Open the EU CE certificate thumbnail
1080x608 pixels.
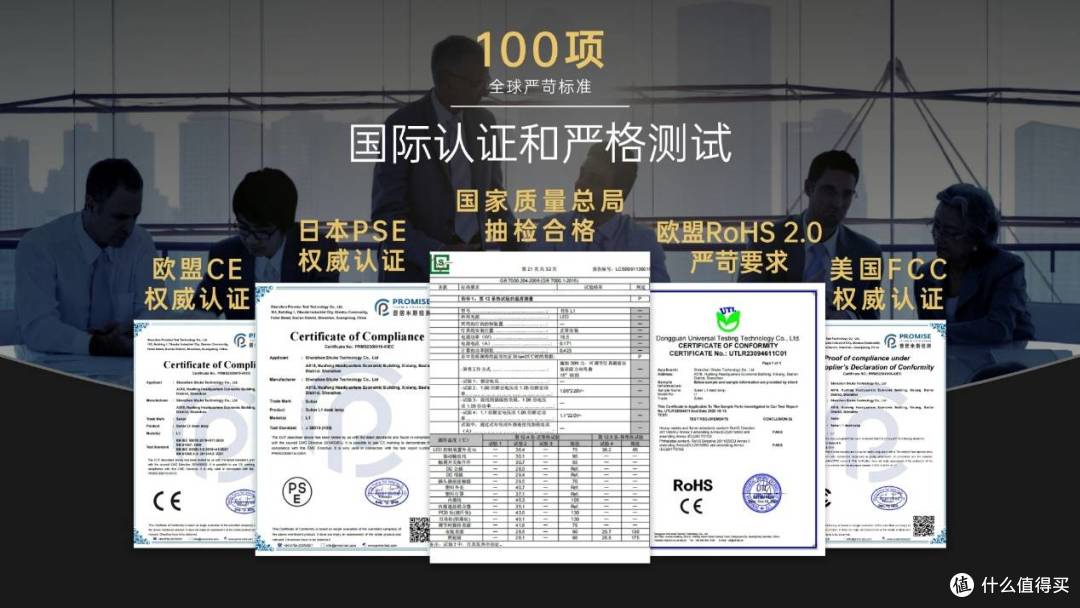click(194, 434)
